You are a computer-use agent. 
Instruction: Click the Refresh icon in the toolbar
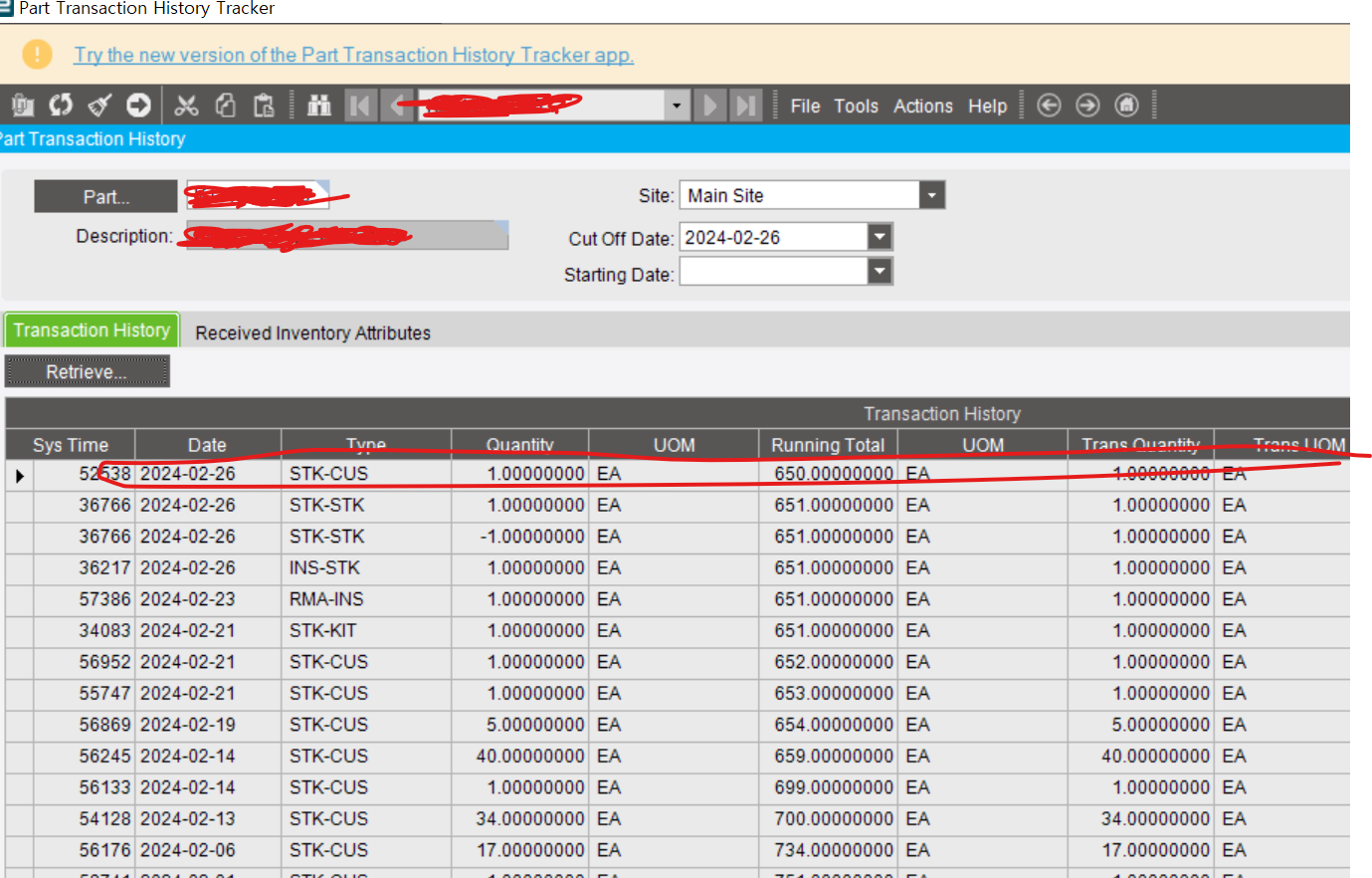(x=60, y=105)
